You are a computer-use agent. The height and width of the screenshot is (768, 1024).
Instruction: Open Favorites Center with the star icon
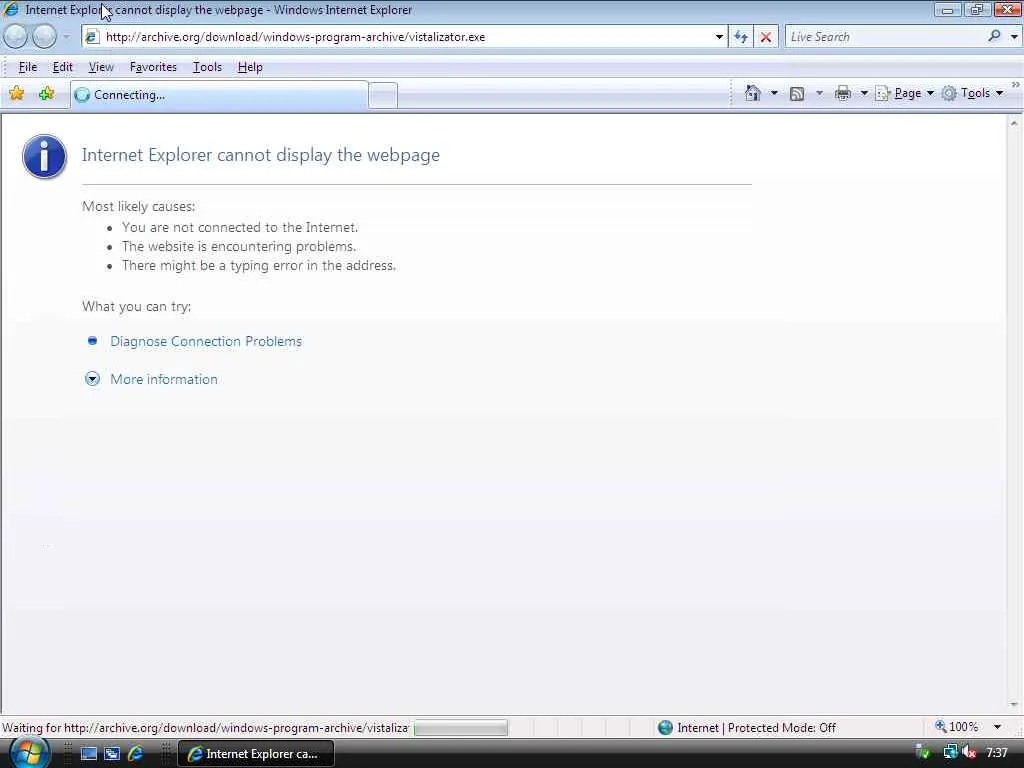point(16,94)
